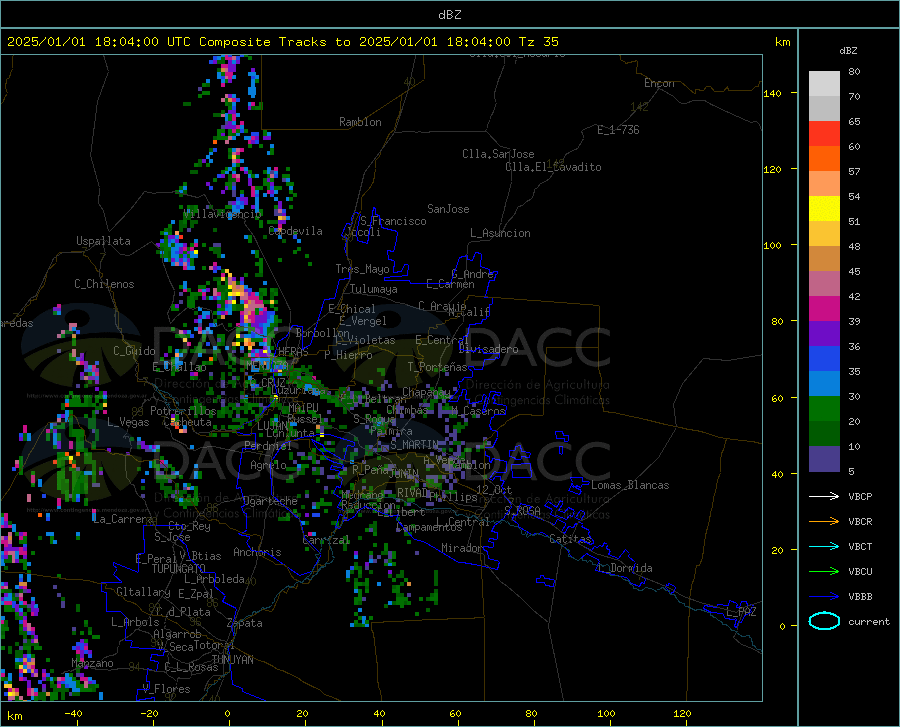Viewport: 900px width, 727px height.
Task: Select the bright yellow 51-54 dBZ swatch
Action: (824, 209)
